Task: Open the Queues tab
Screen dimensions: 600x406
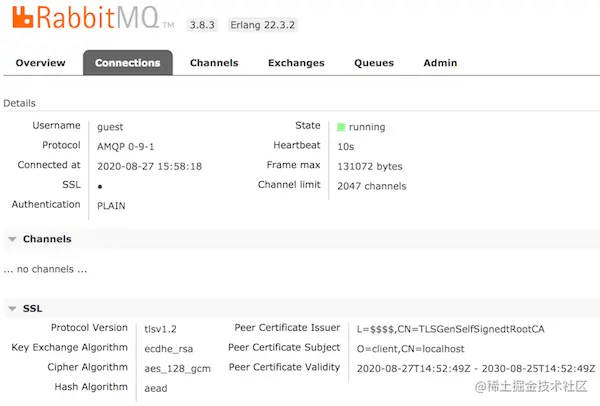Action: pyautogui.click(x=374, y=63)
